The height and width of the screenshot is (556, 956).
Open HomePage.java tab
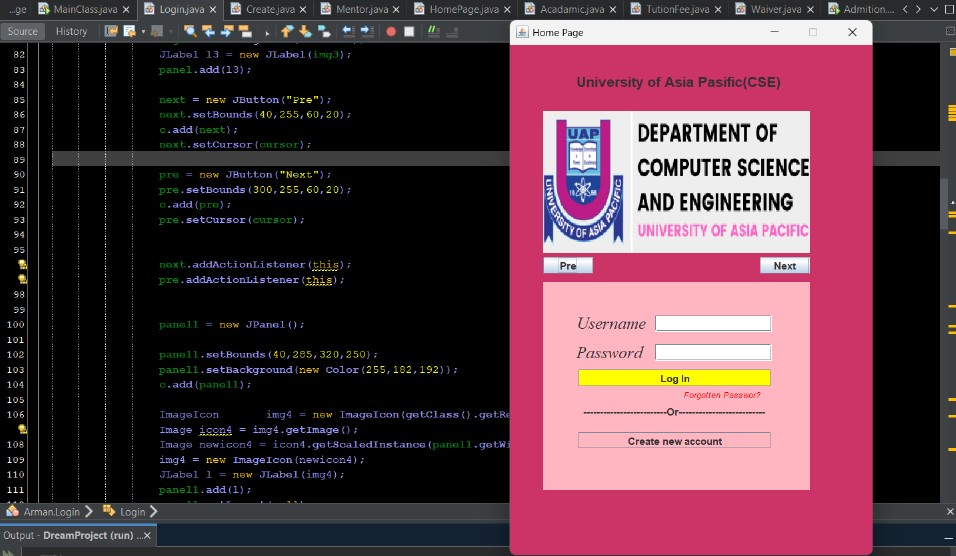tap(464, 9)
